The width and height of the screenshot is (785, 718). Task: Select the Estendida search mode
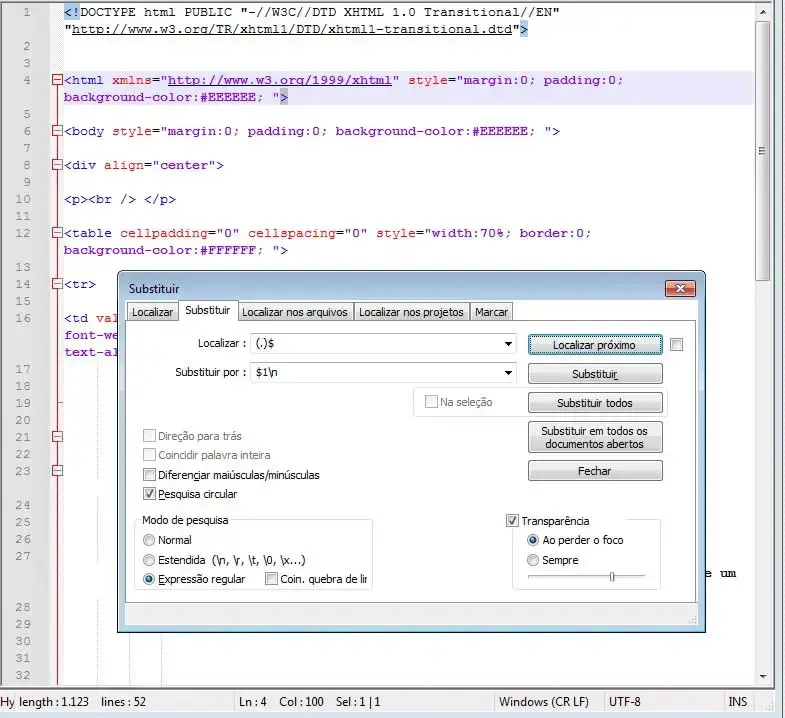(x=150, y=560)
